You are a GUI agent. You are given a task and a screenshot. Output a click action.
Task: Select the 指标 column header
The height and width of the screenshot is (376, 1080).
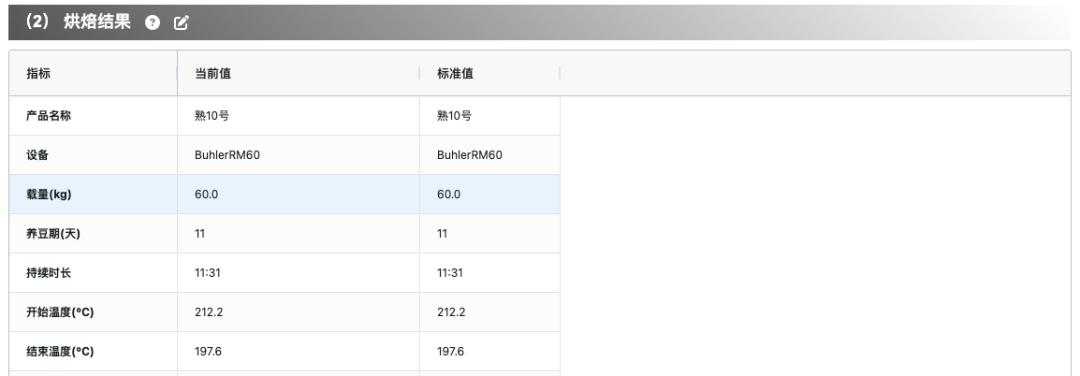tap(39, 74)
